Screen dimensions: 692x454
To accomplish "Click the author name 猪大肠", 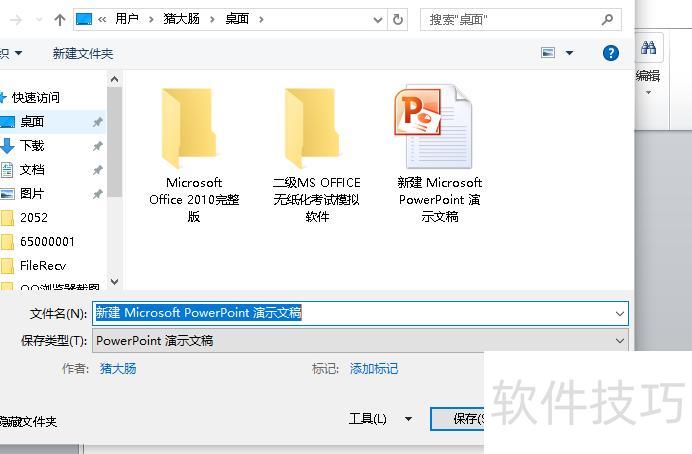I will (x=118, y=368).
